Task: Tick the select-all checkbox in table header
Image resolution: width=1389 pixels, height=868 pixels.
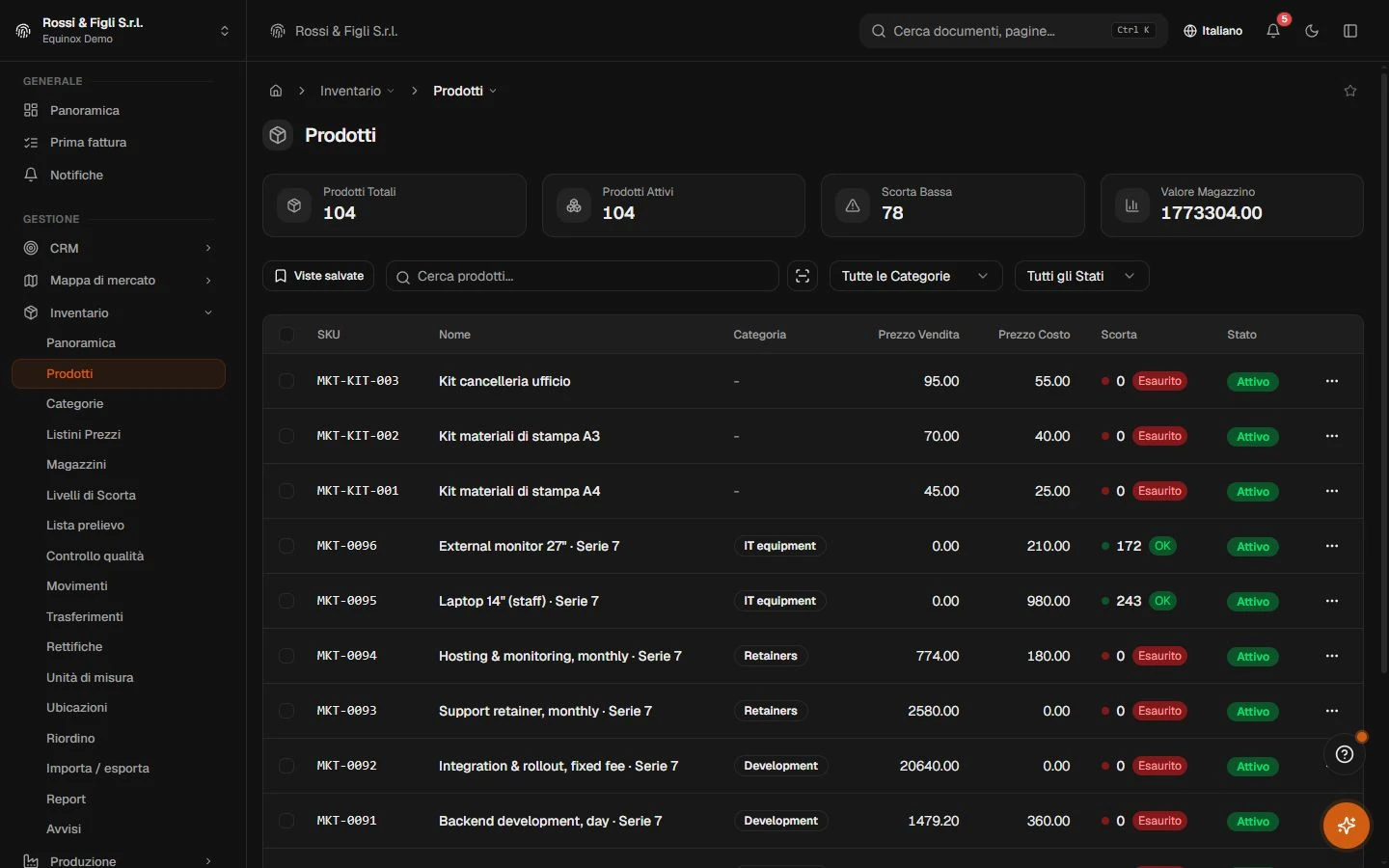Action: point(286,335)
